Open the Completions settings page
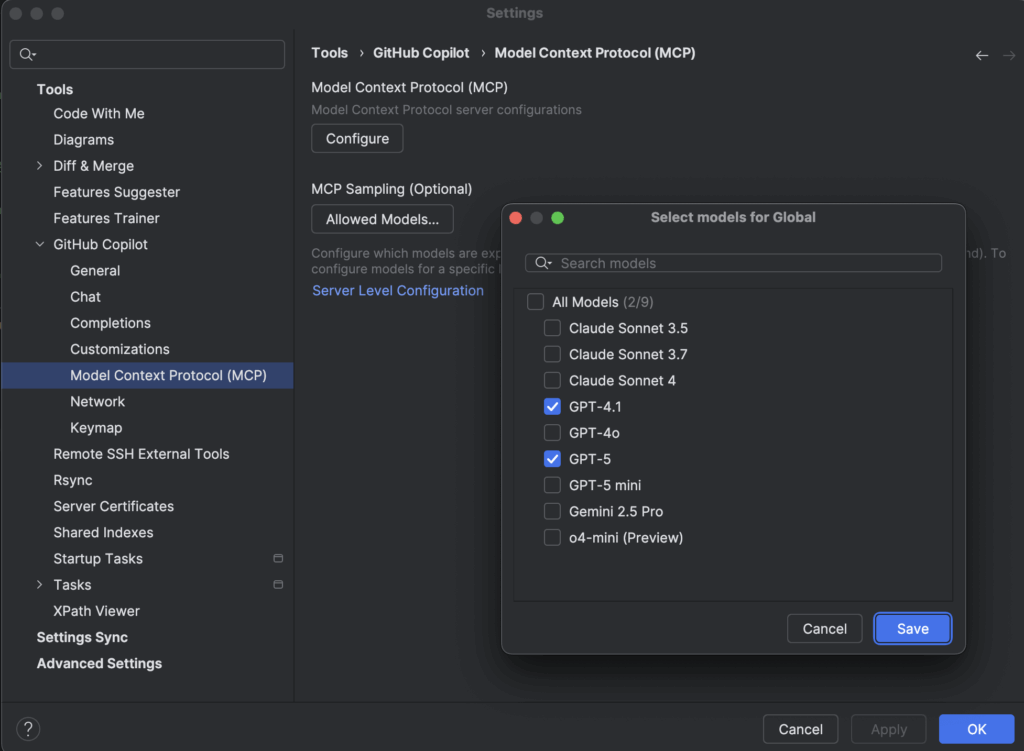 pyautogui.click(x=110, y=323)
